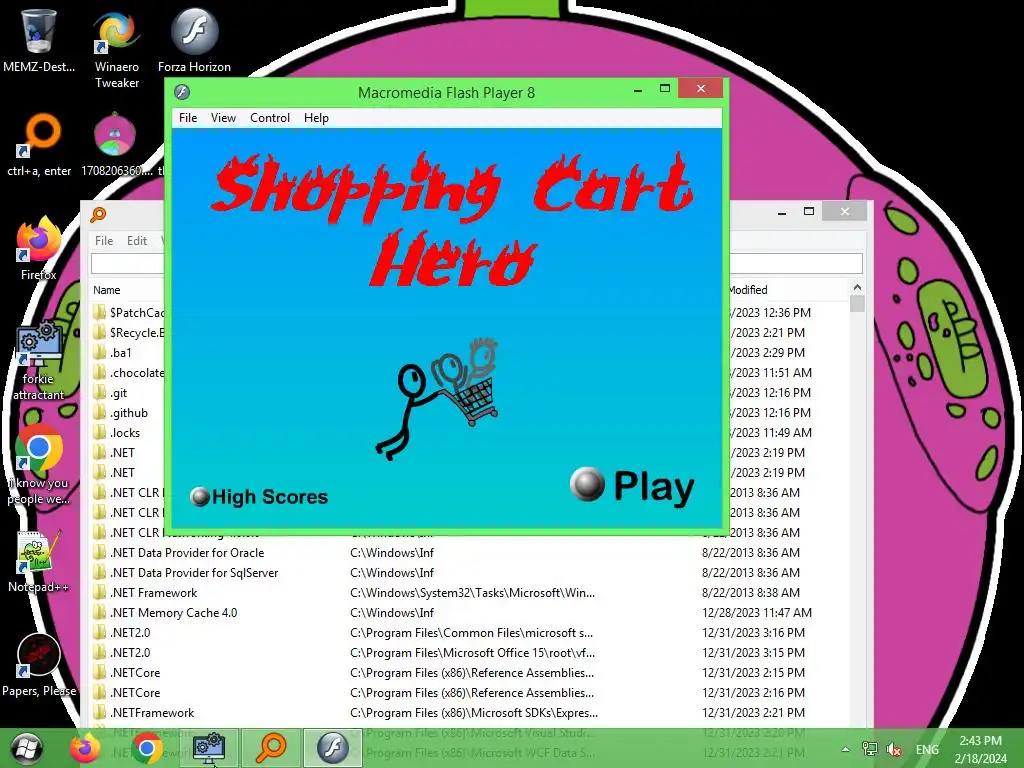Click the Flash Player title bar icon
1024x768 pixels.
182,92
